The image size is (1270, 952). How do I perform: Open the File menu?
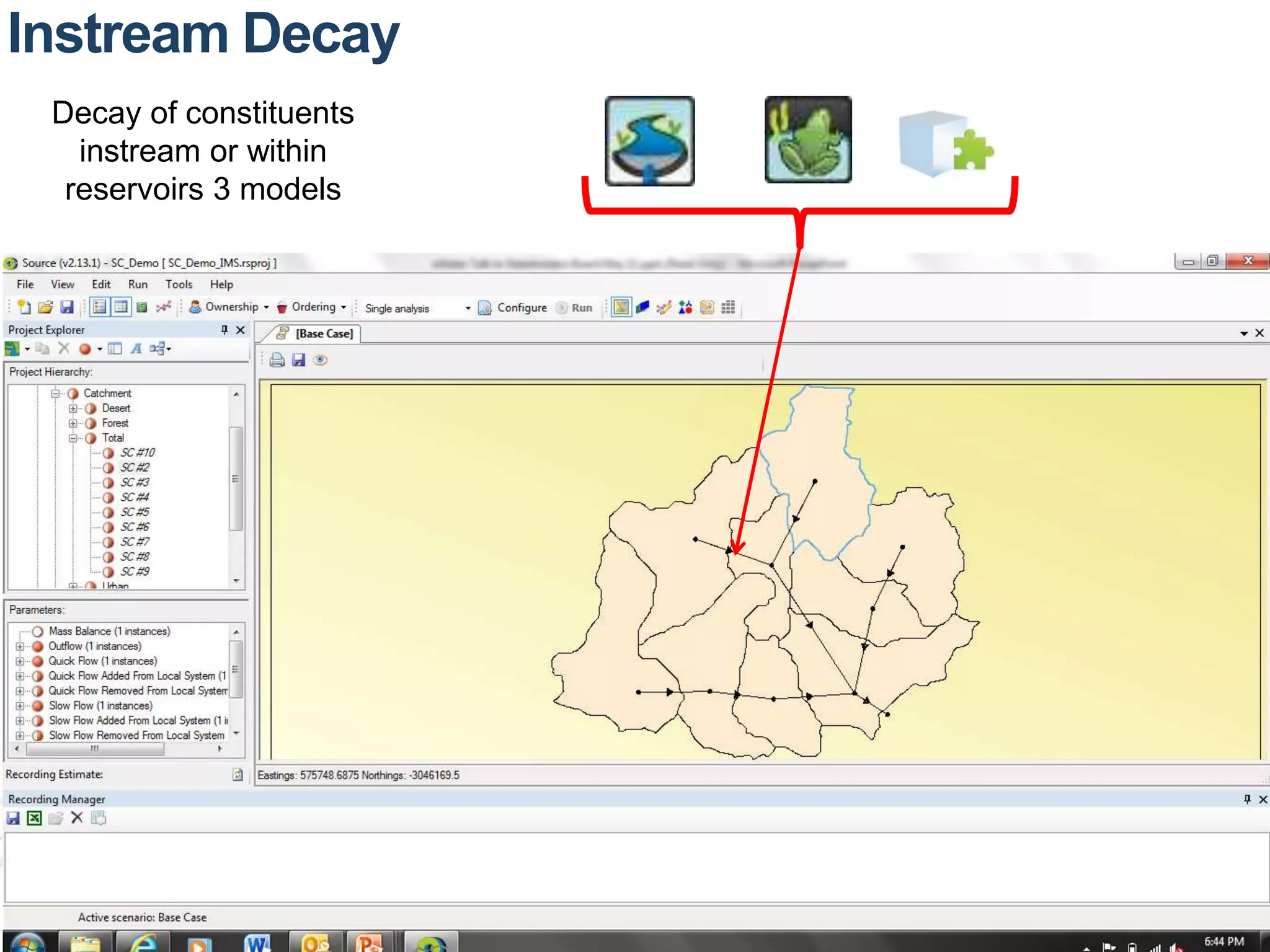(25, 284)
